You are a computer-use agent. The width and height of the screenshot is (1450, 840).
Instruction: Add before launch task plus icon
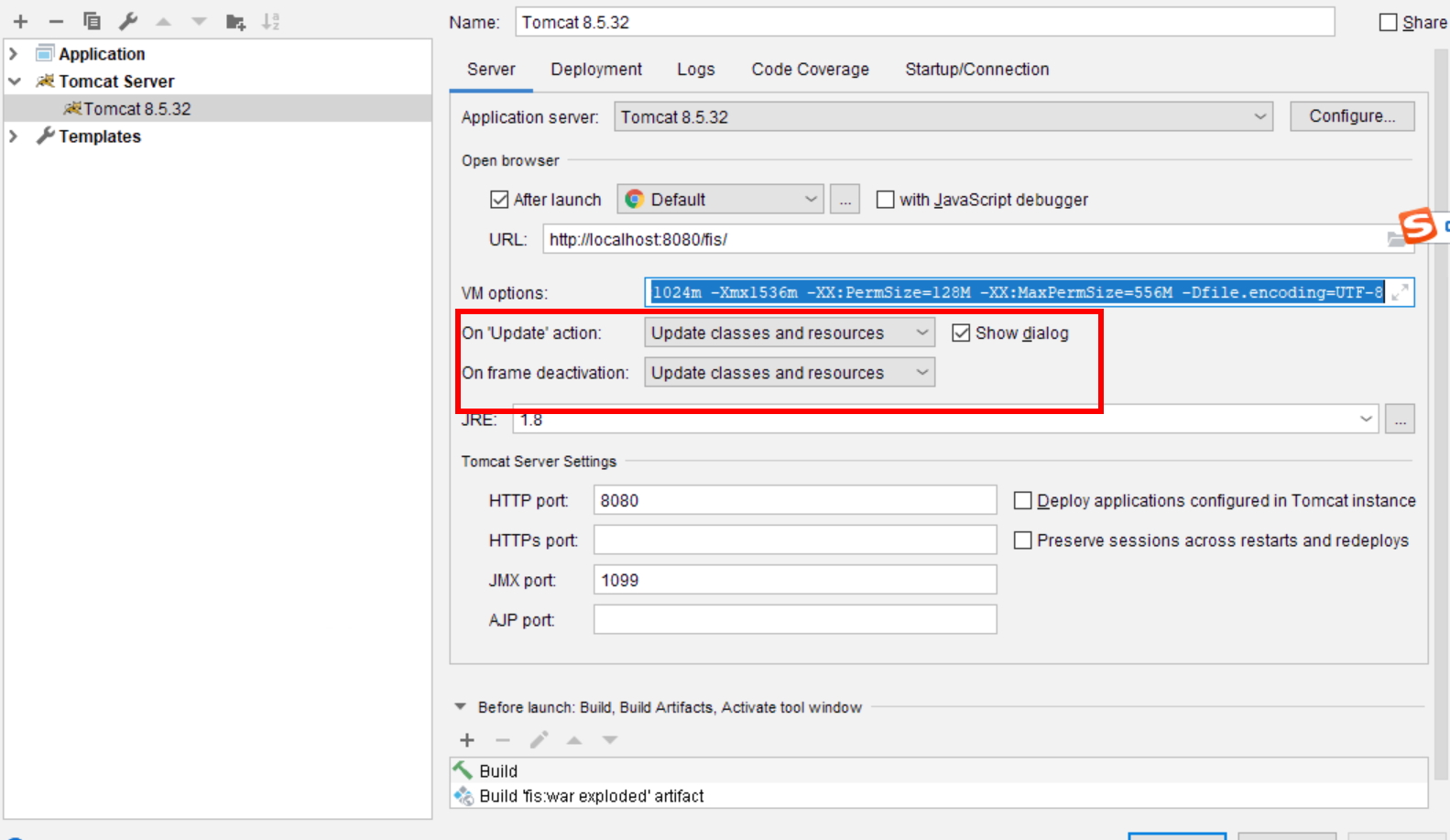click(467, 740)
